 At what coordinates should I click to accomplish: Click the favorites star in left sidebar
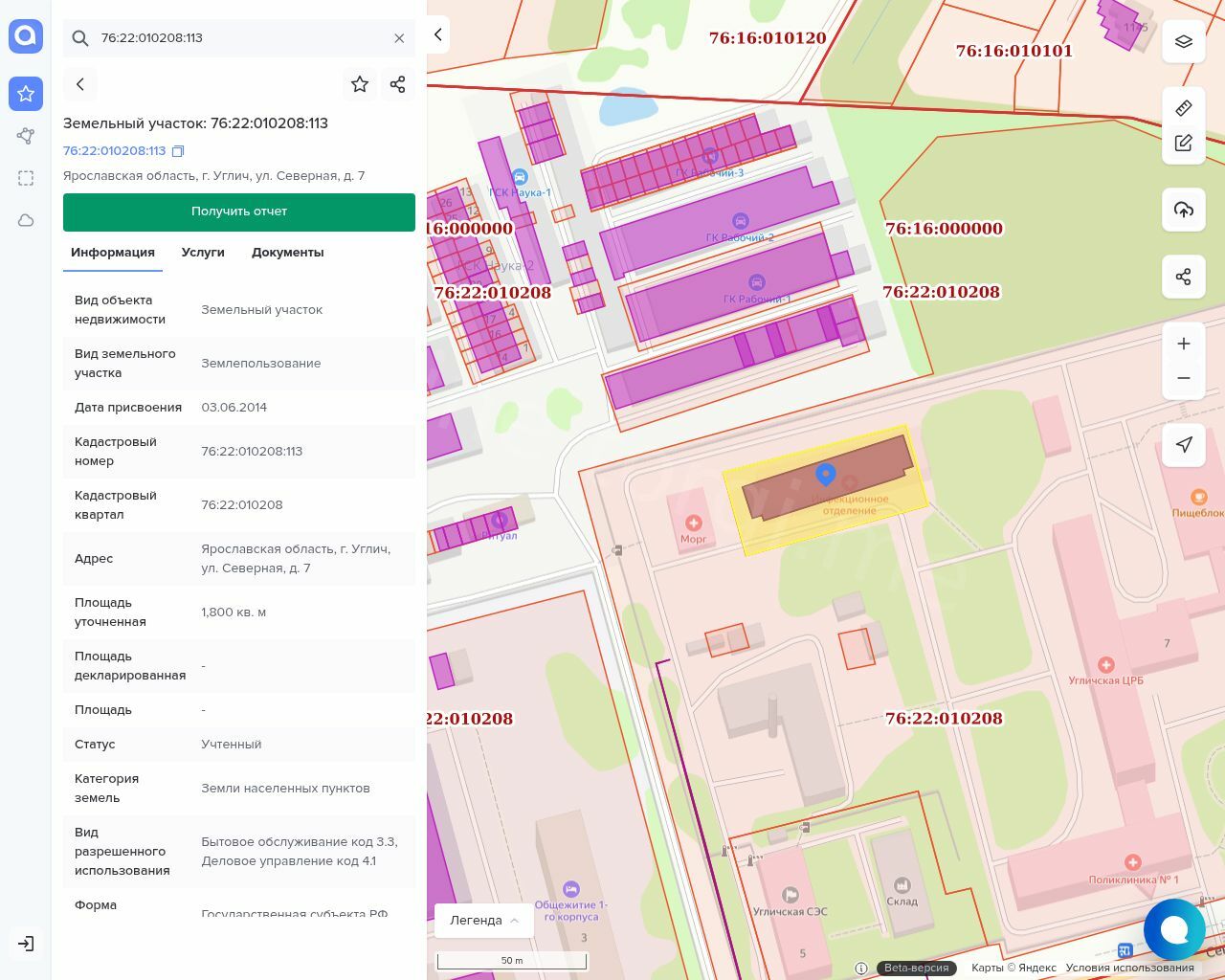pyautogui.click(x=26, y=94)
